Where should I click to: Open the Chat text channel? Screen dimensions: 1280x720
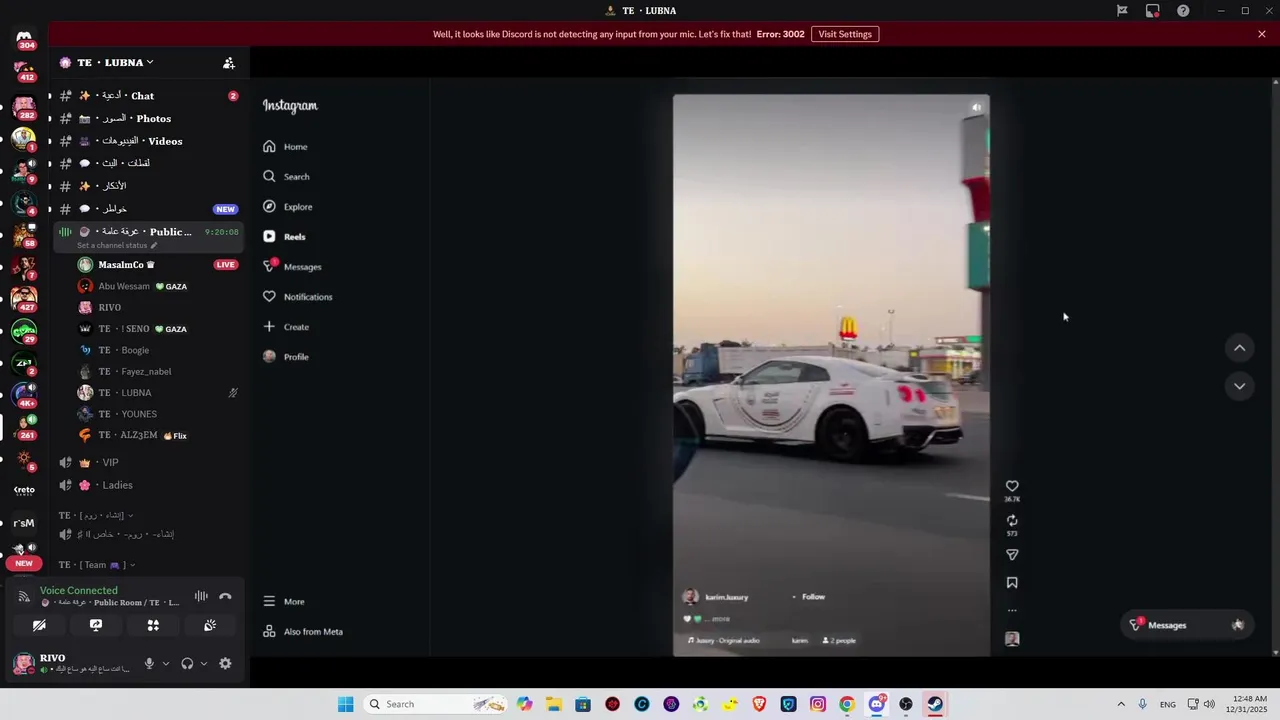tap(147, 96)
